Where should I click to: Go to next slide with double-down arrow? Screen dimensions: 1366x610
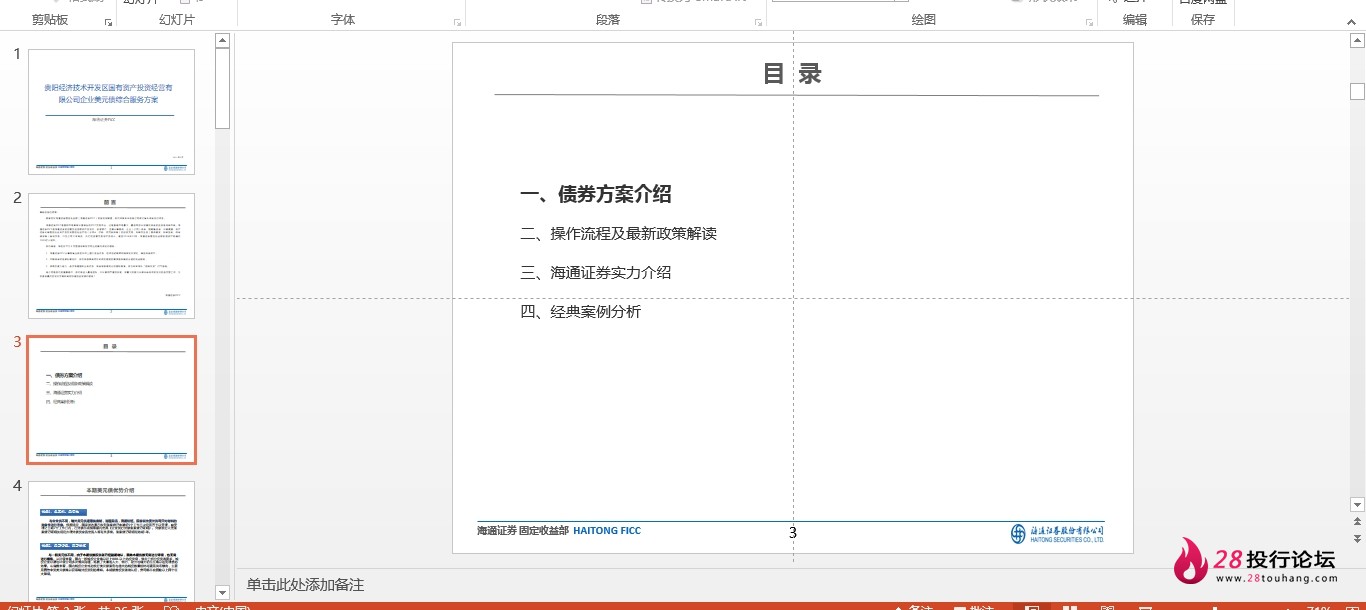(x=1357, y=538)
